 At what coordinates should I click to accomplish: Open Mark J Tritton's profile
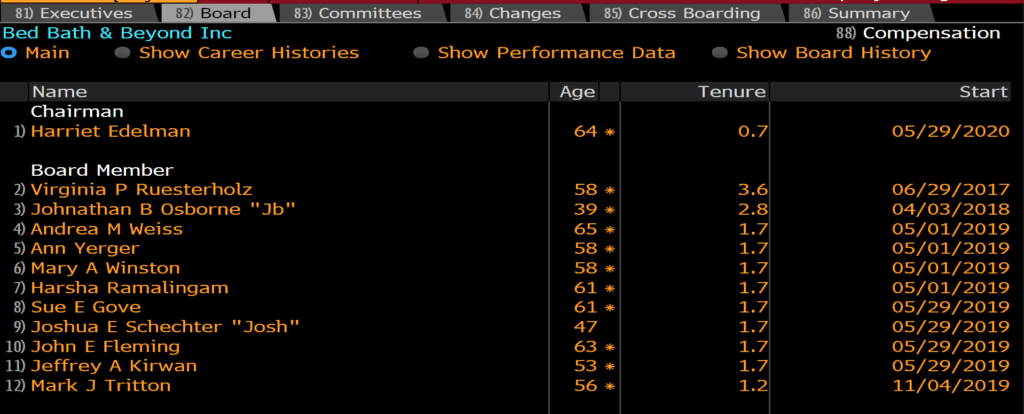point(101,386)
